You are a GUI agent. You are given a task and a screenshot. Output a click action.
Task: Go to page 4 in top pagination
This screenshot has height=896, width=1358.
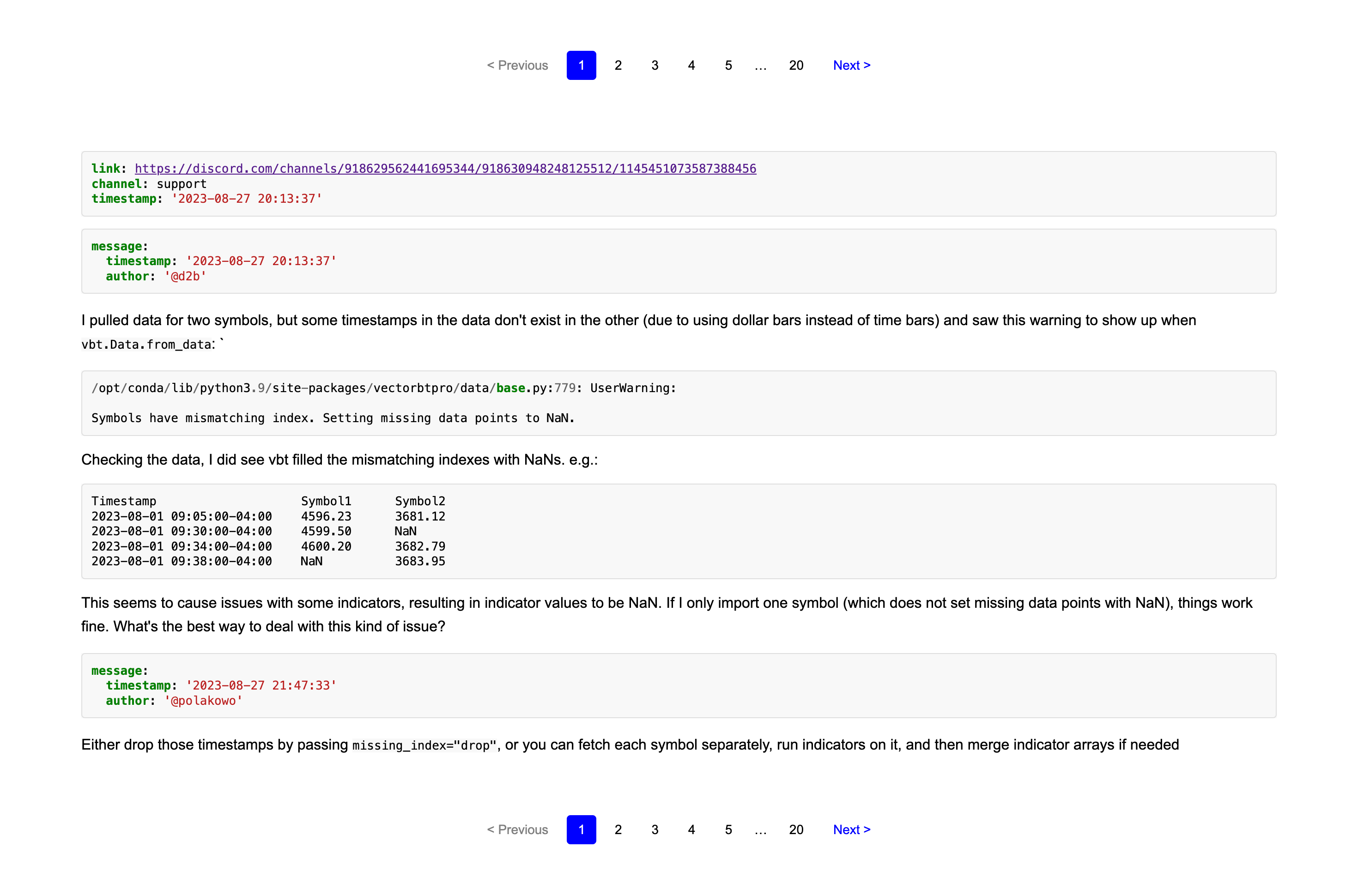coord(691,65)
